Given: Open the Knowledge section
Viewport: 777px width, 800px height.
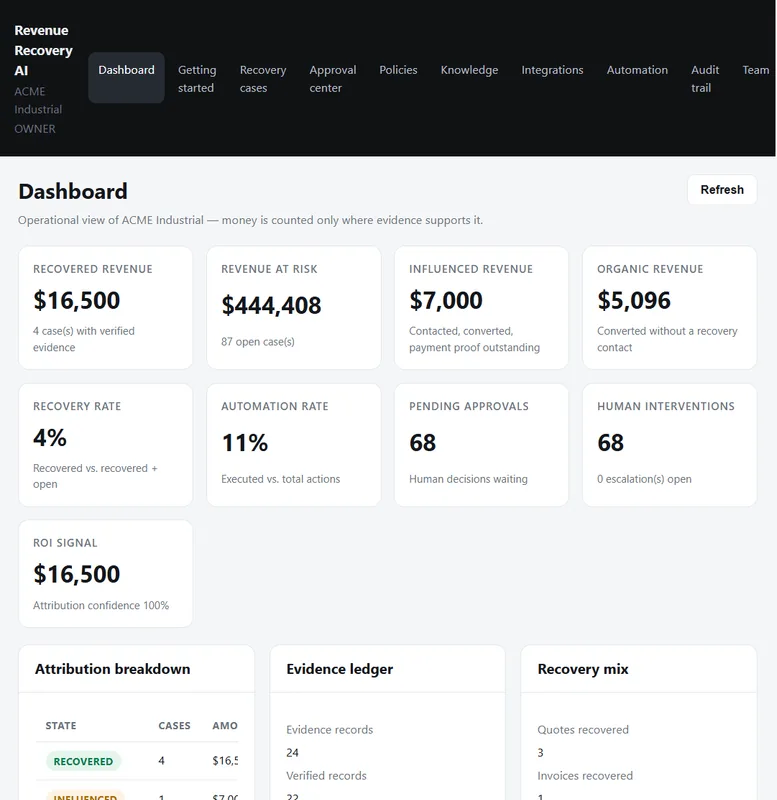Looking at the screenshot, I should pyautogui.click(x=469, y=70).
